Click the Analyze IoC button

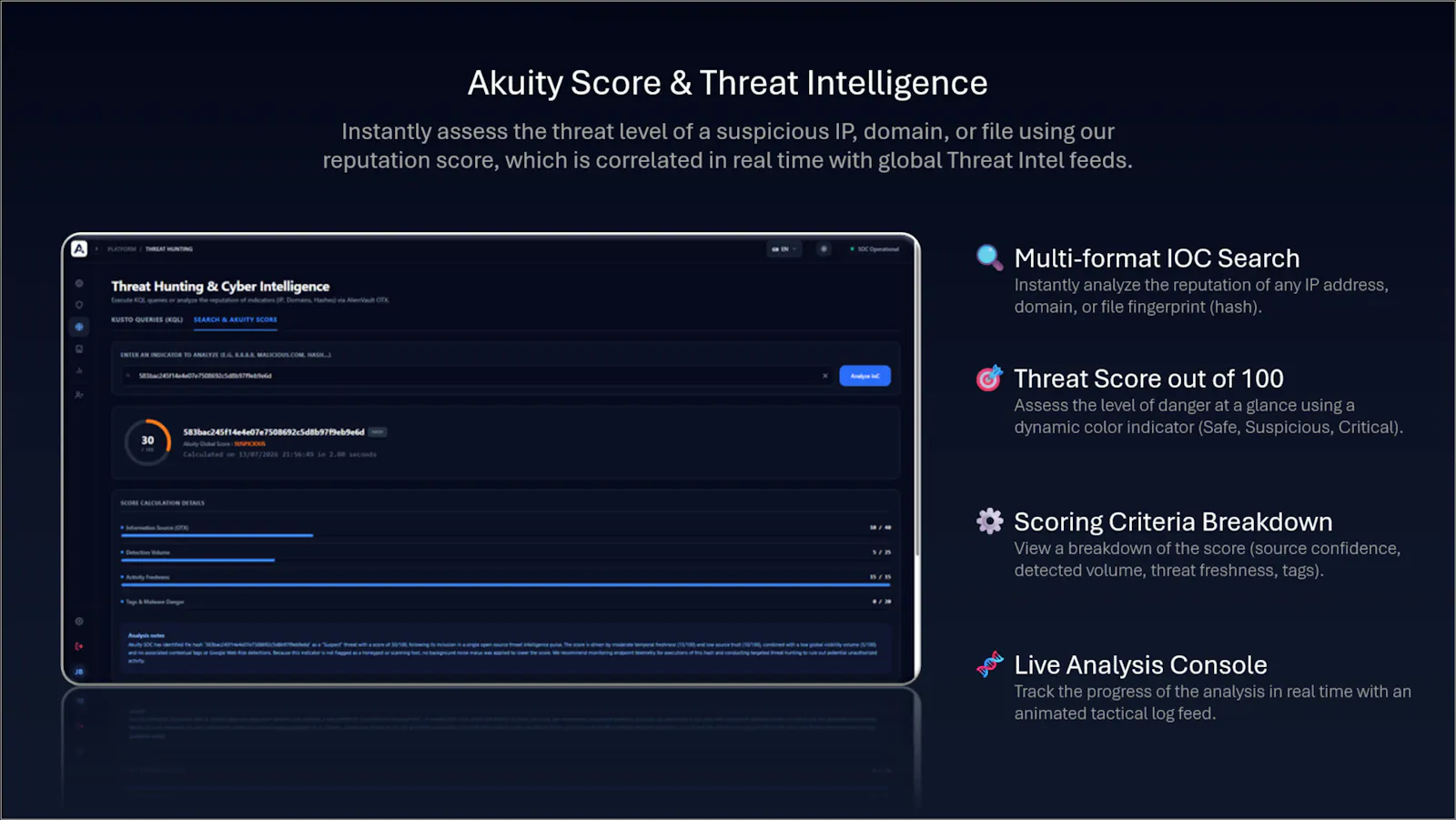864,376
